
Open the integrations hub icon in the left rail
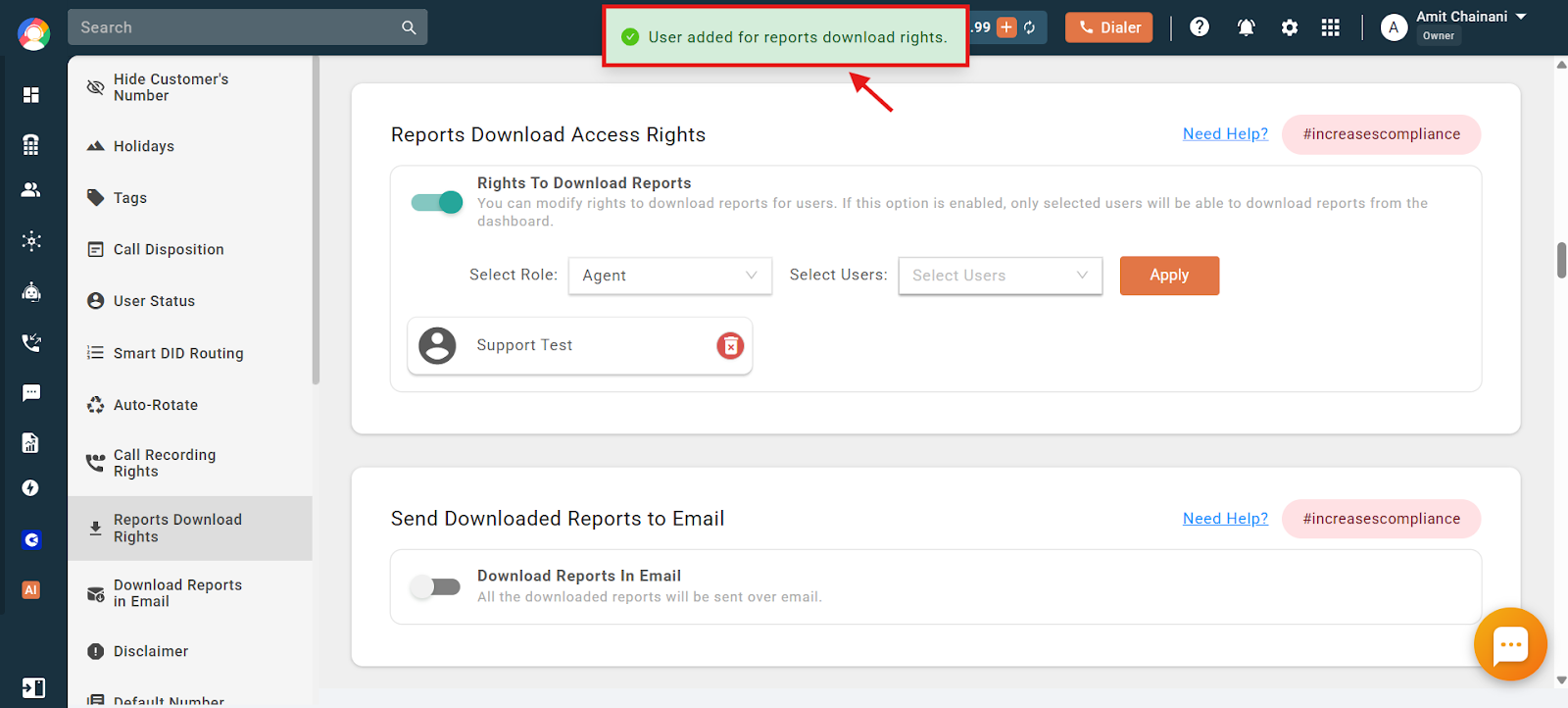31,241
